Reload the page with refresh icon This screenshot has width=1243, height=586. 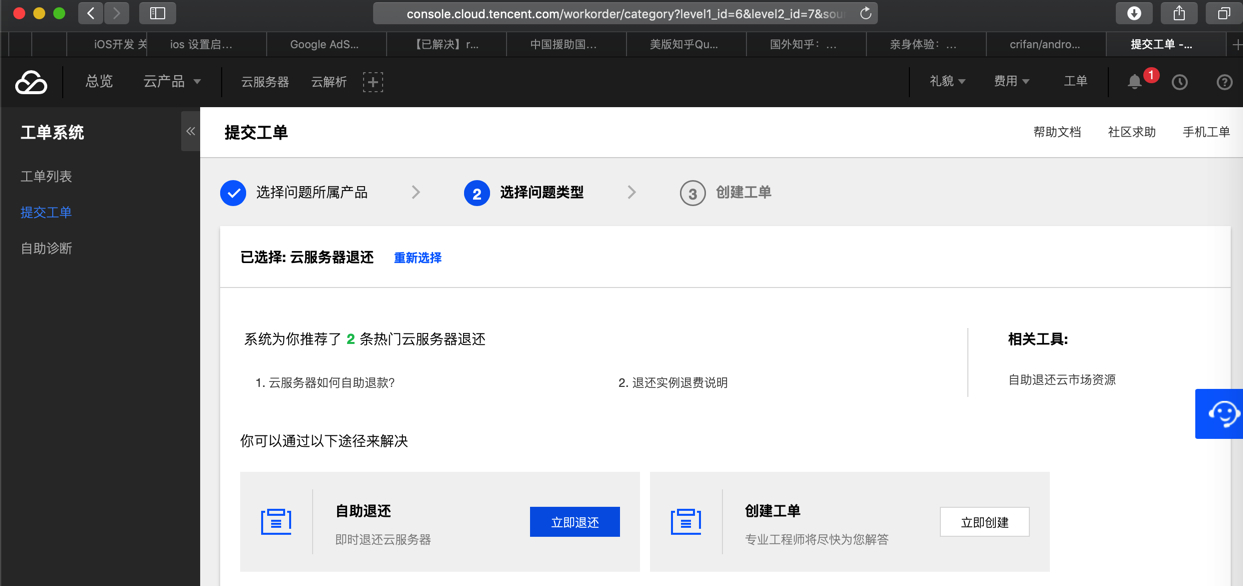[866, 13]
